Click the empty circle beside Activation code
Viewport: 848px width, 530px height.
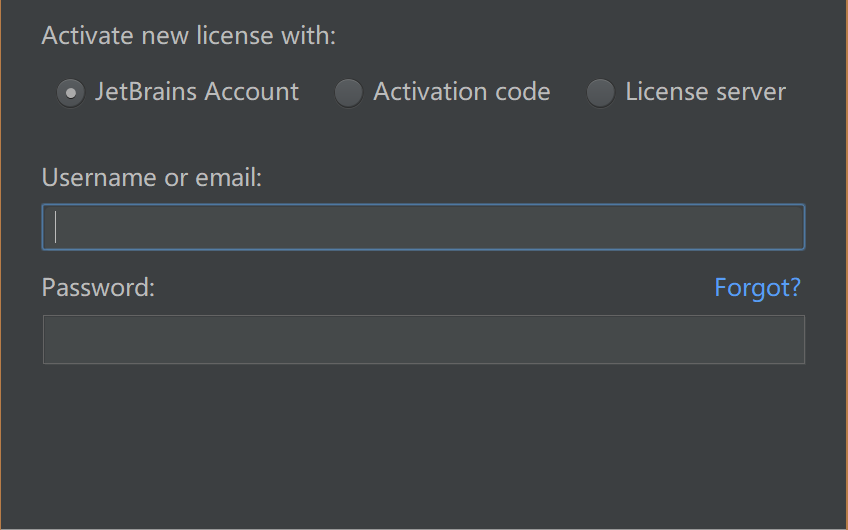(348, 92)
